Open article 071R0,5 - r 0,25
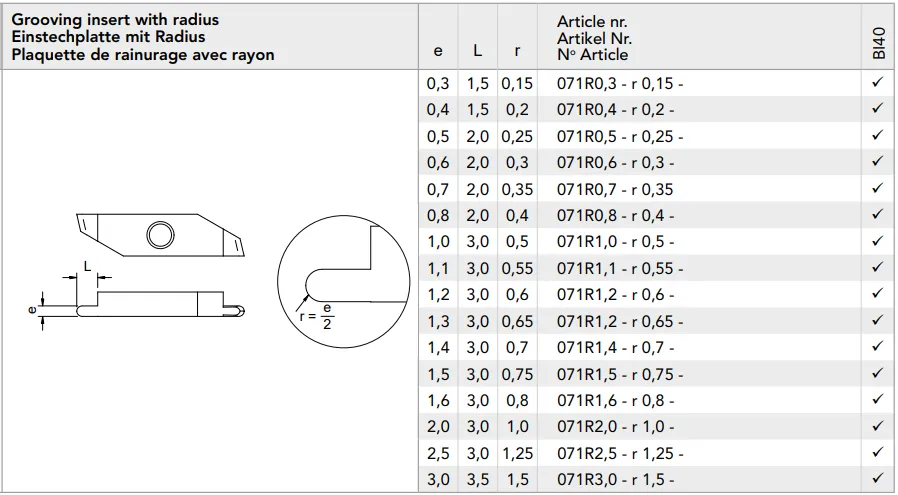898x495 pixels. [618, 137]
